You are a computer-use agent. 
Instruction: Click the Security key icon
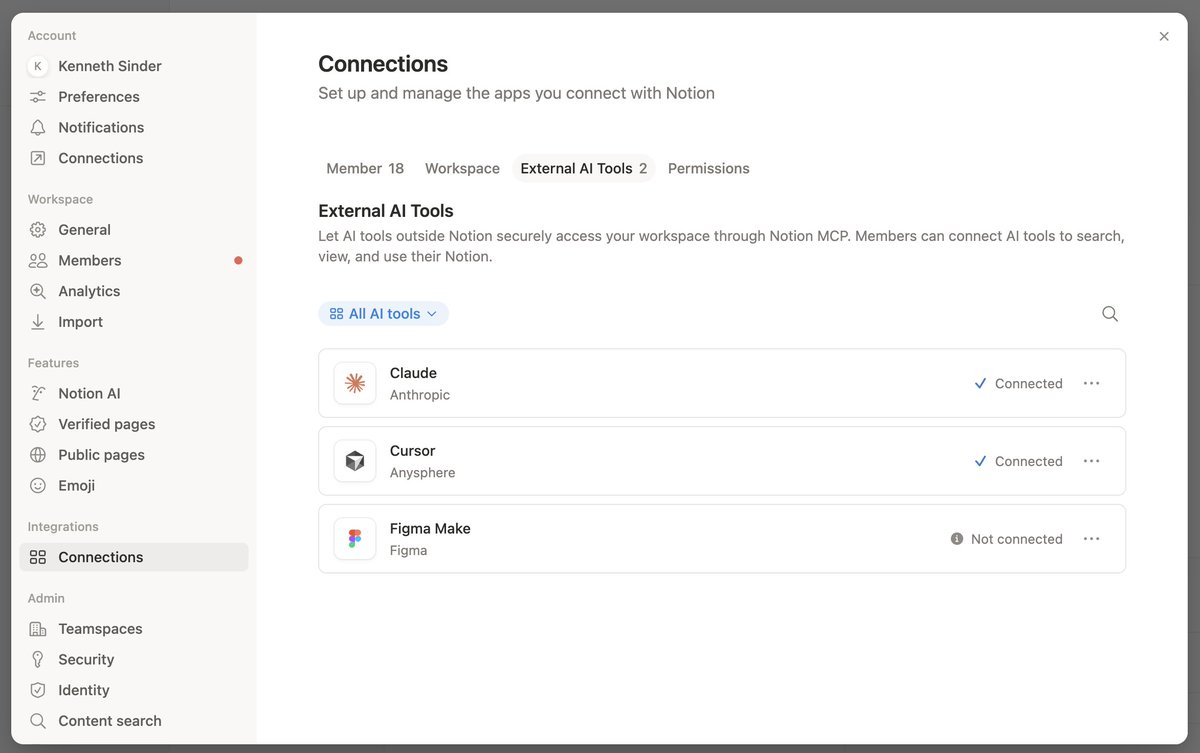pos(38,660)
